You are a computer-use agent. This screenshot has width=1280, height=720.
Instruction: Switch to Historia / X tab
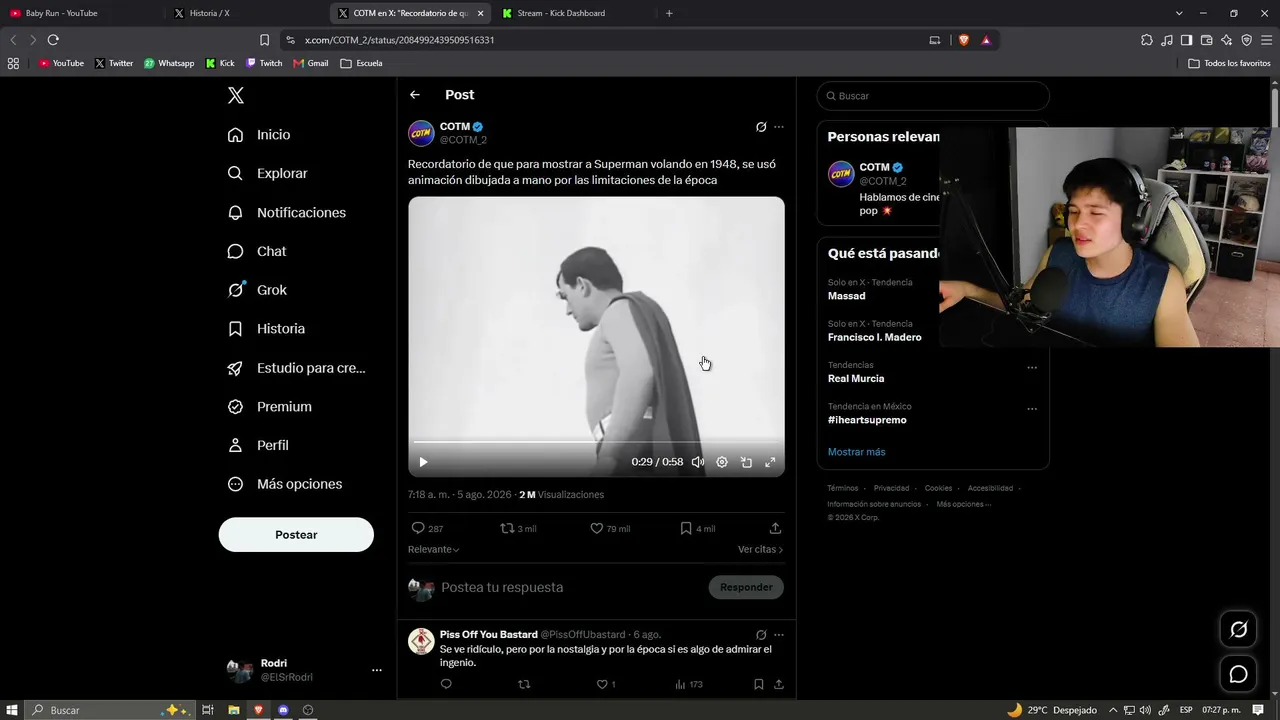pyautogui.click(x=245, y=13)
